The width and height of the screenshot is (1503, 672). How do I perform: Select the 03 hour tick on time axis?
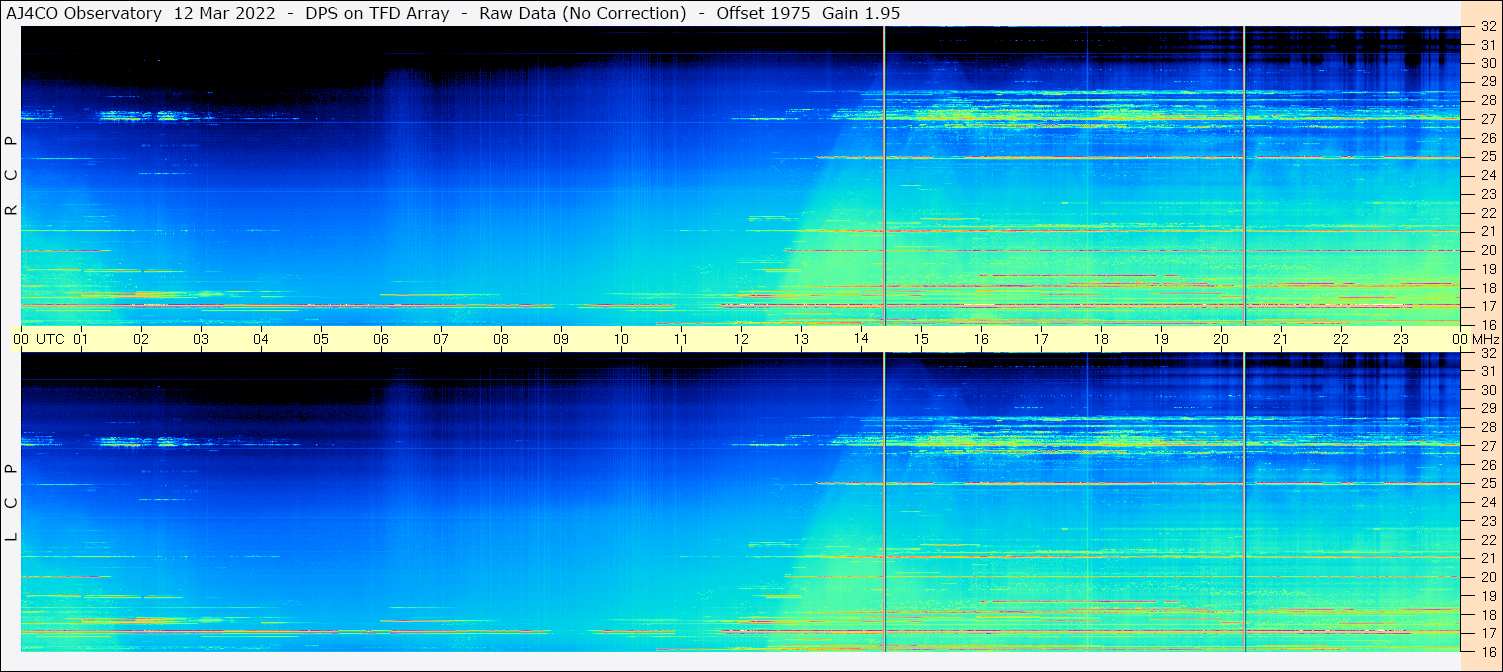201,339
